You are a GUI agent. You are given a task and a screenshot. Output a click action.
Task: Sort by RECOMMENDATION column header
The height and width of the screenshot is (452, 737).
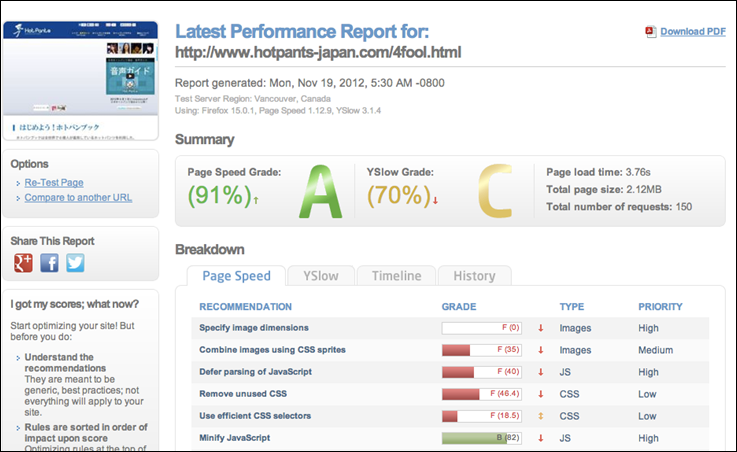245,307
